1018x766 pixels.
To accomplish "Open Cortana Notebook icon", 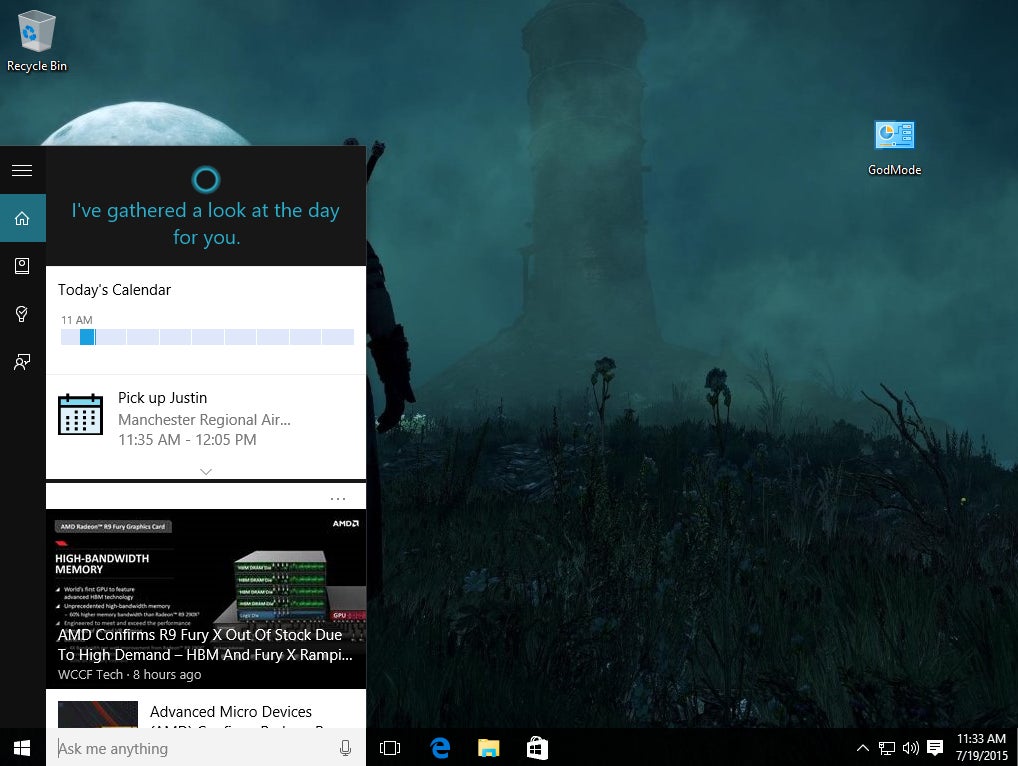I will point(22,266).
